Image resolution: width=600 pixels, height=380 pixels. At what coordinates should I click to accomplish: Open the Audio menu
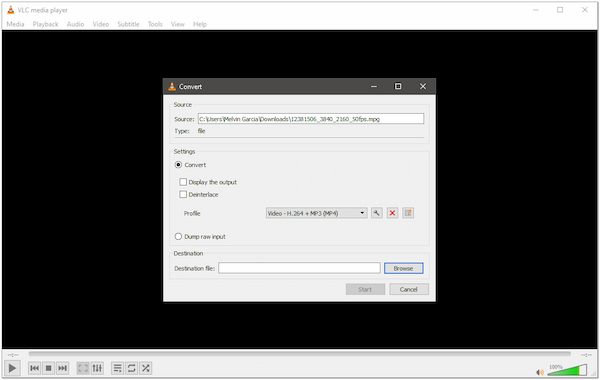(x=75, y=24)
